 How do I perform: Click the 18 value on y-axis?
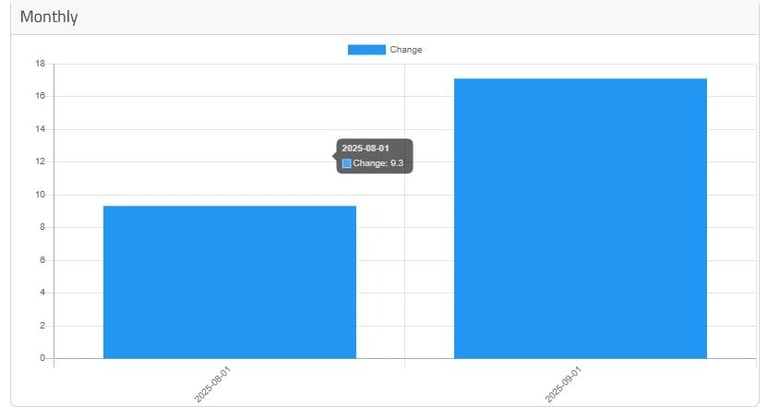40,63
